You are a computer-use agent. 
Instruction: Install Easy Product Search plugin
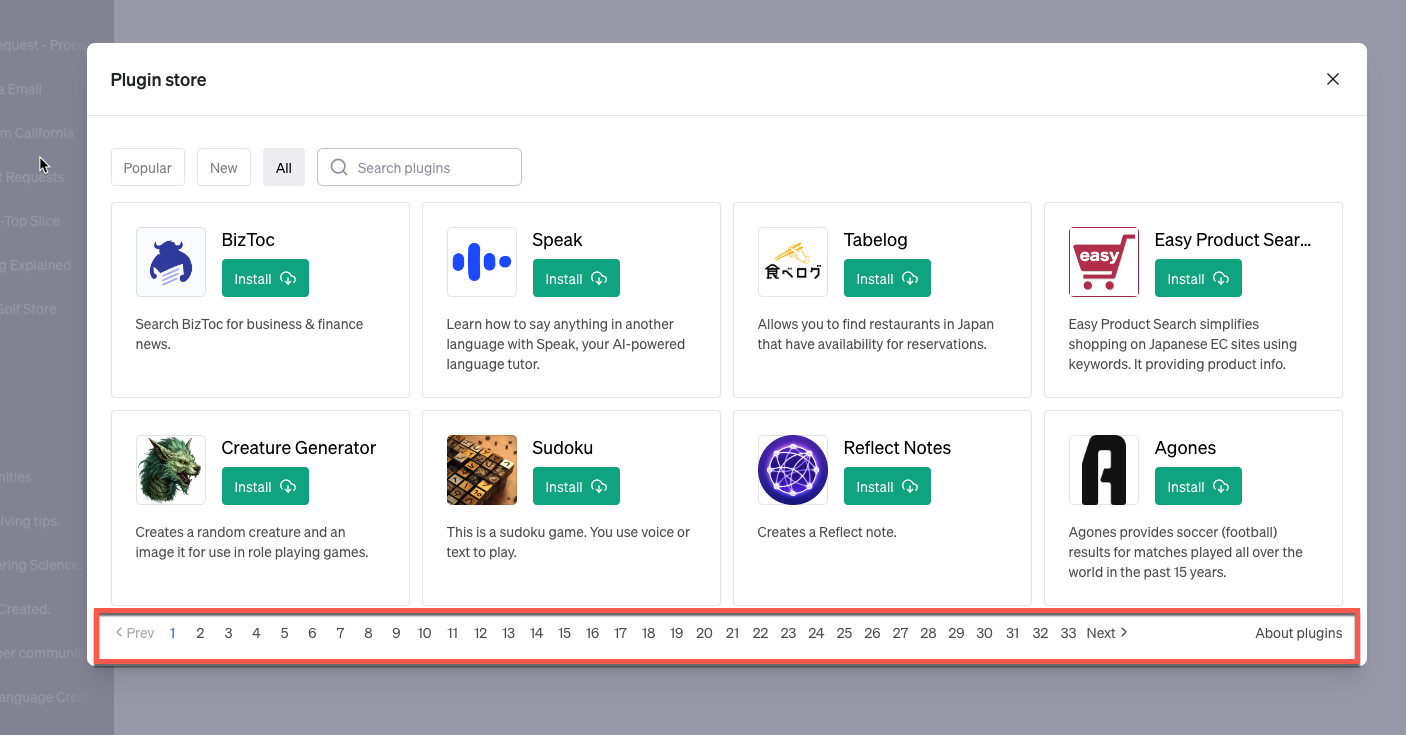click(1198, 279)
